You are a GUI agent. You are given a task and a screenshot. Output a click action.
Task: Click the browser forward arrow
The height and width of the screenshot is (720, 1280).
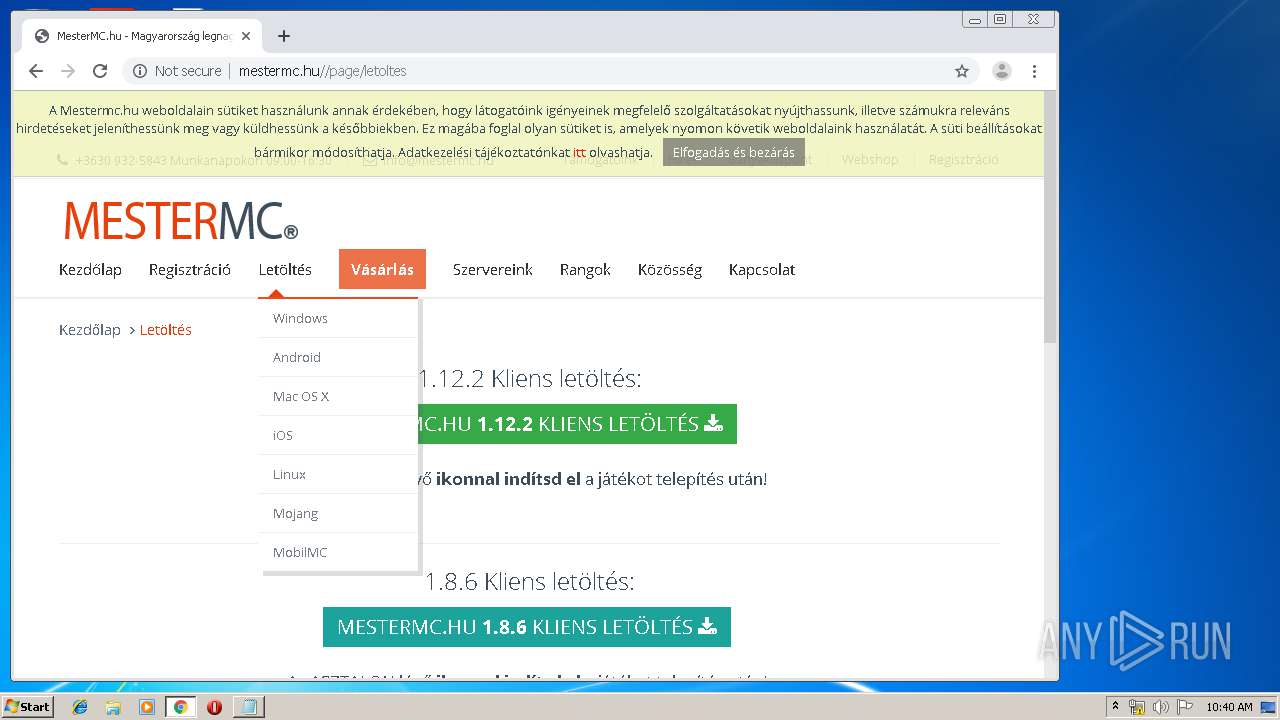pos(68,71)
